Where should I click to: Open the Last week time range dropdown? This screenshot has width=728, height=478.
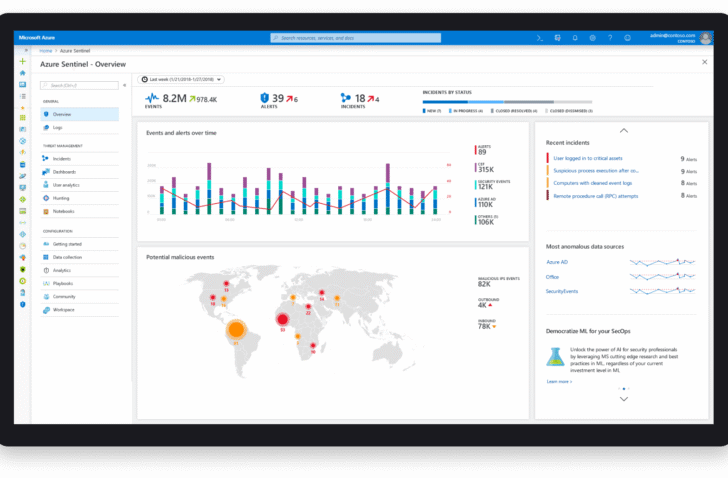[181, 80]
